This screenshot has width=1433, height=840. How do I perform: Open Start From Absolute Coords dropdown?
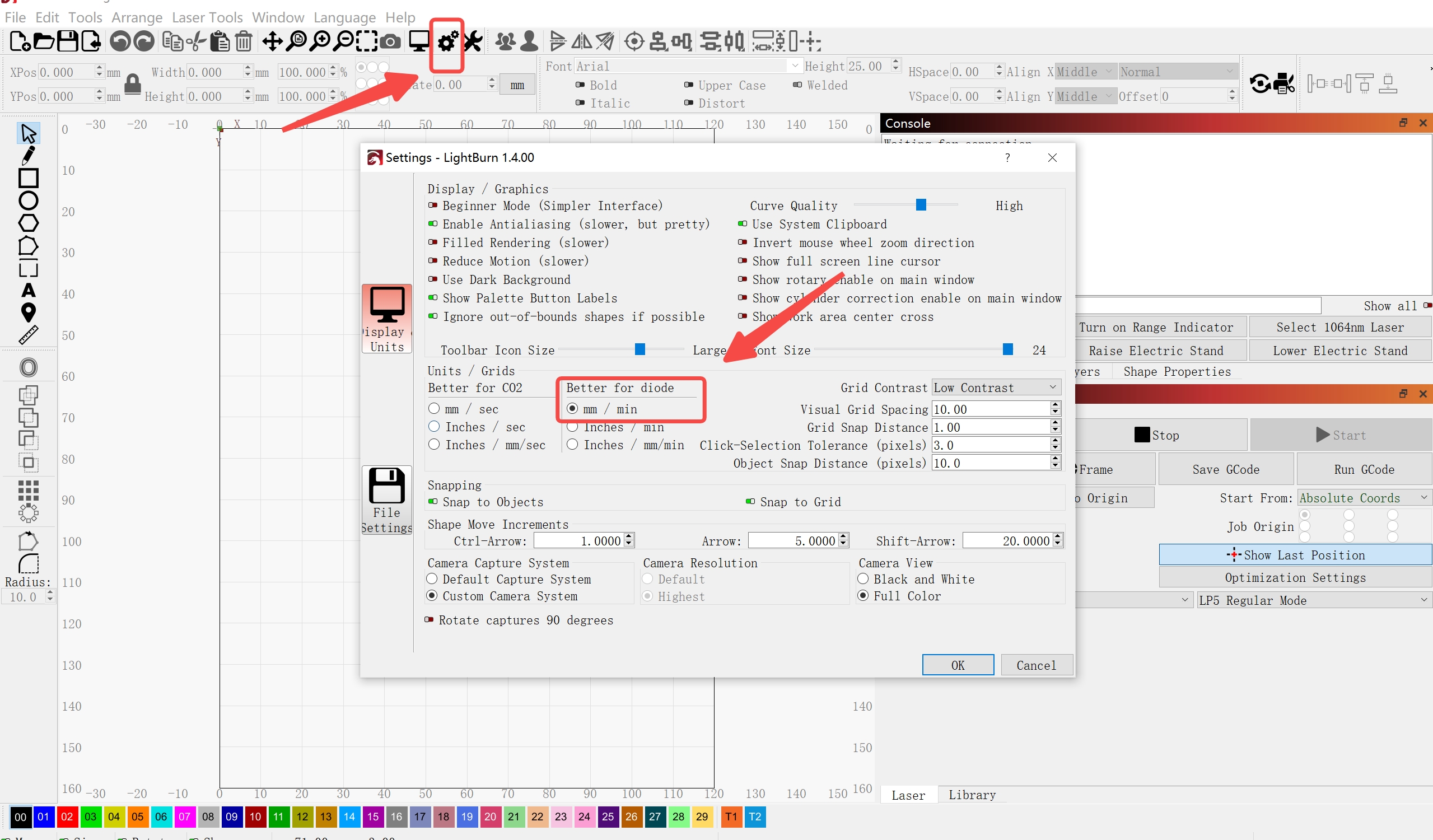tap(1364, 498)
